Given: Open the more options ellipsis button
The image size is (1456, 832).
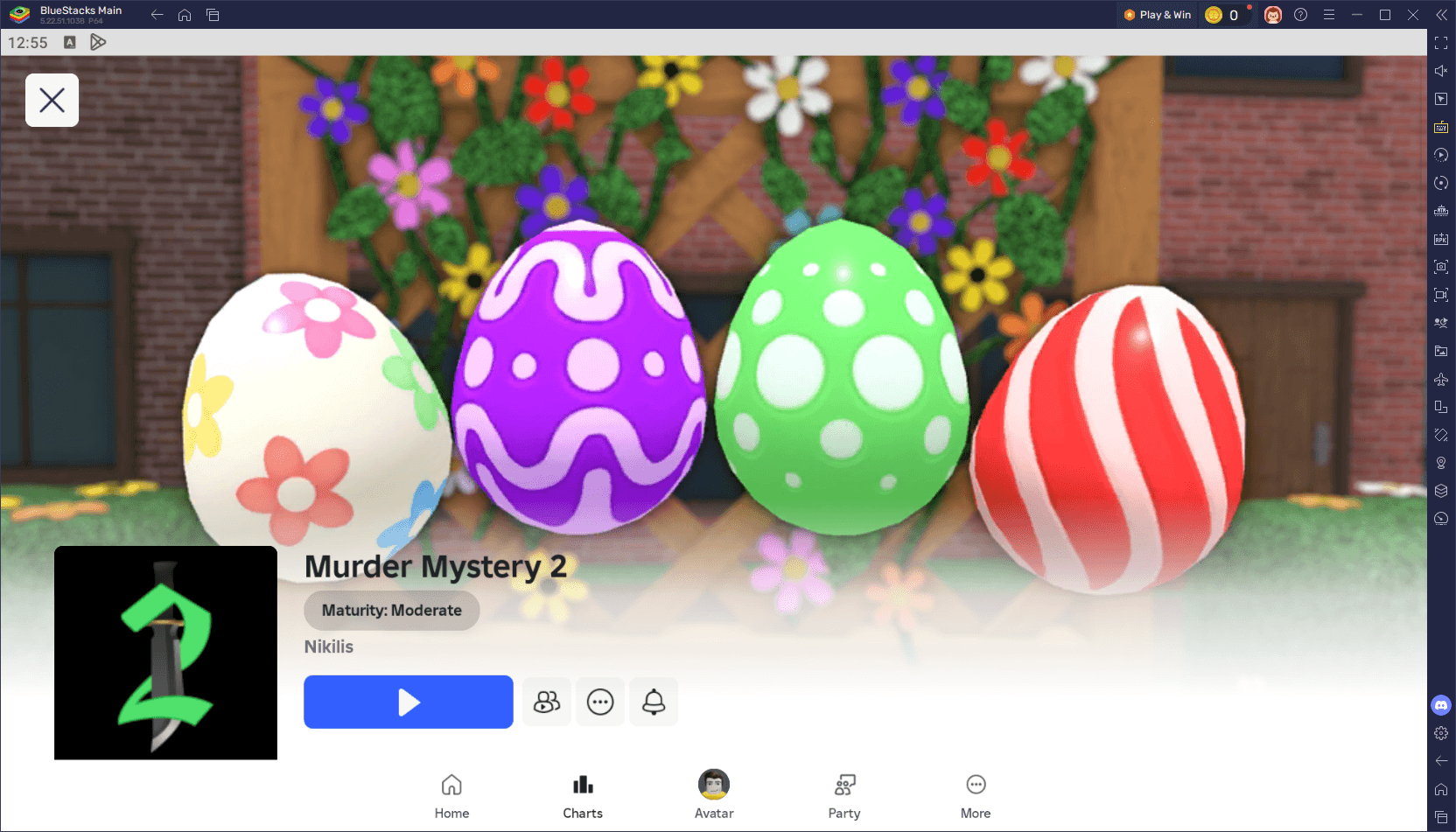Looking at the screenshot, I should tap(600, 702).
